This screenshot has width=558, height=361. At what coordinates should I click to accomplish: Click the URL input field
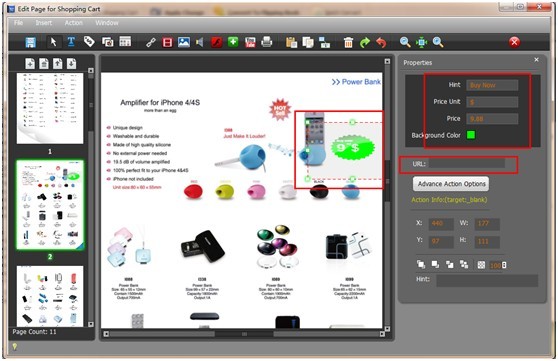click(x=467, y=163)
